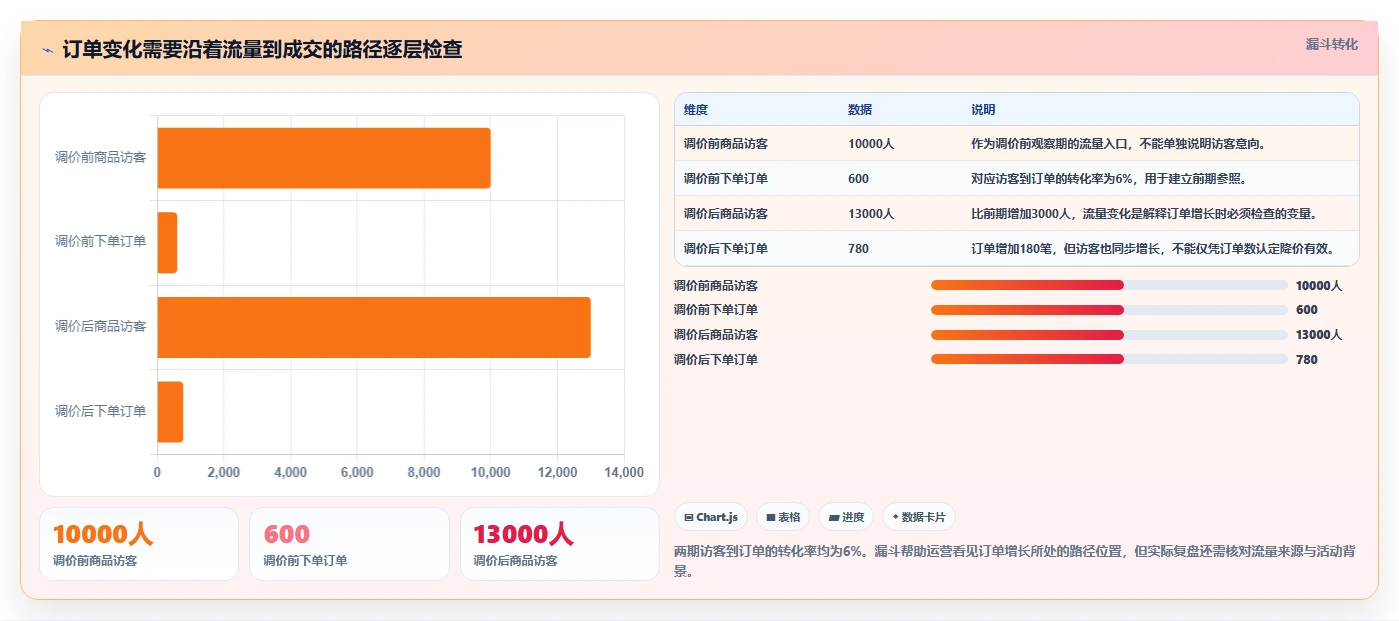The width and height of the screenshot is (1399, 621).
Task: Click the note starting 订单增加180笔
Action: tap(1152, 248)
